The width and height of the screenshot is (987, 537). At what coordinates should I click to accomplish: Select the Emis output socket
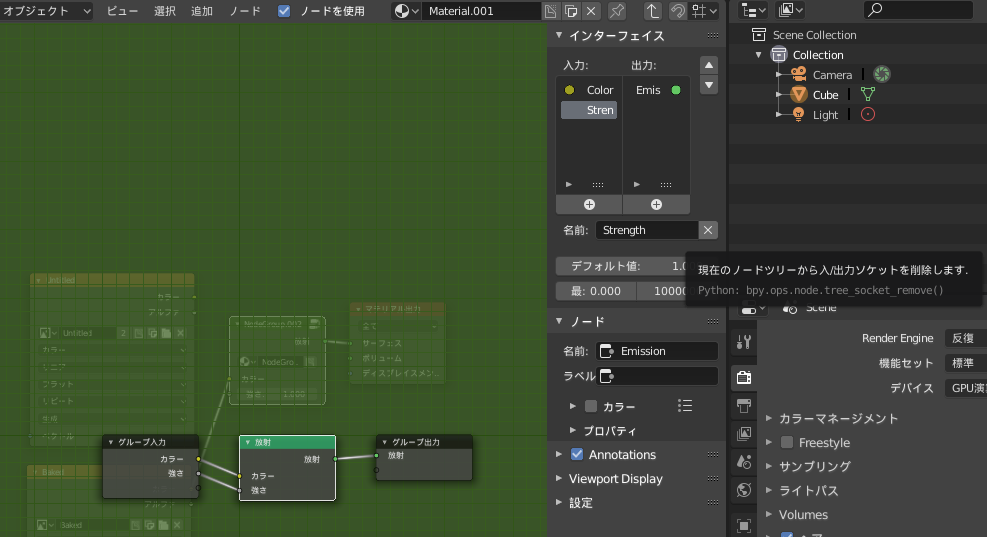[x=657, y=90]
